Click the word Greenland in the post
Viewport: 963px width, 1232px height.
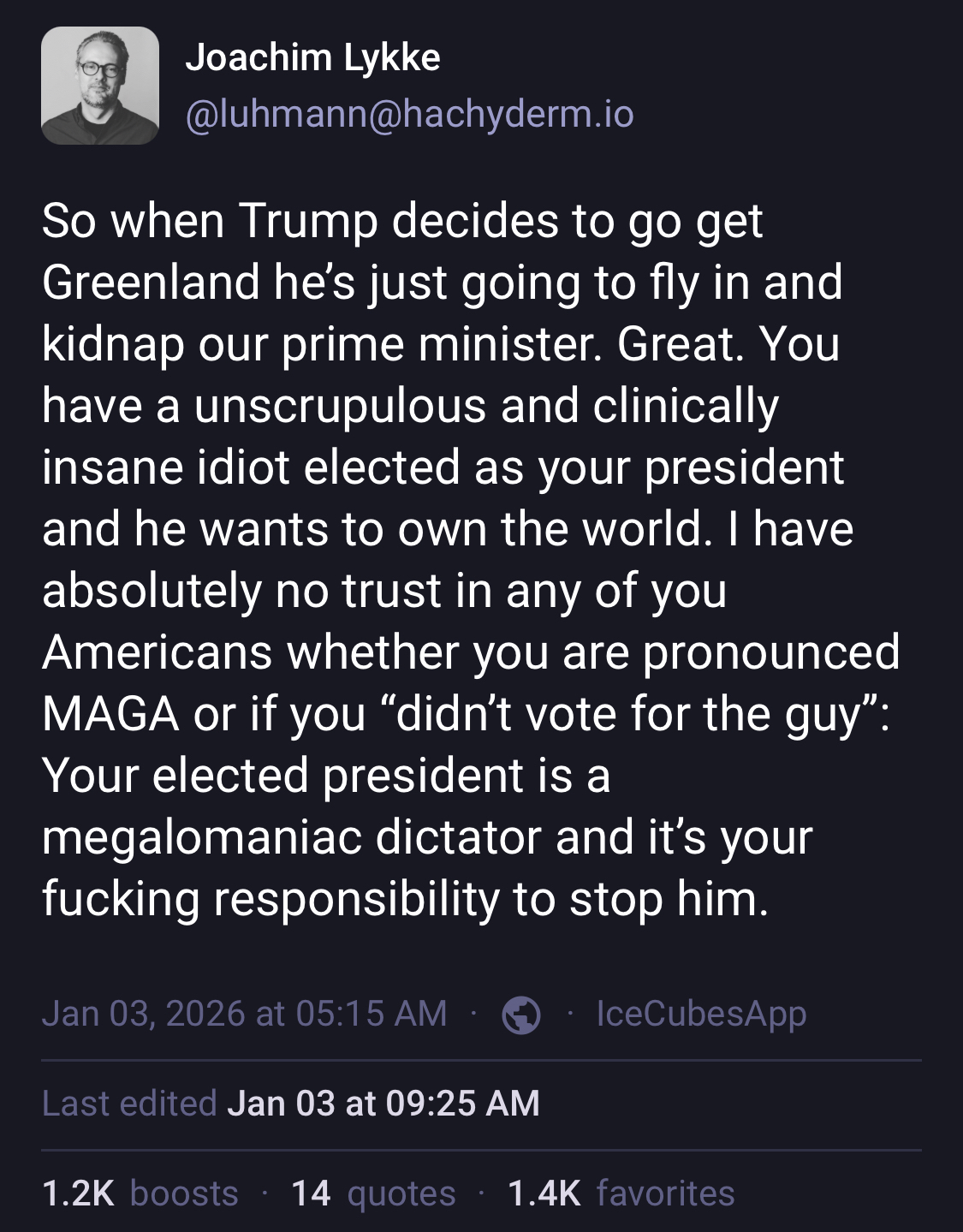pyautogui.click(x=151, y=283)
